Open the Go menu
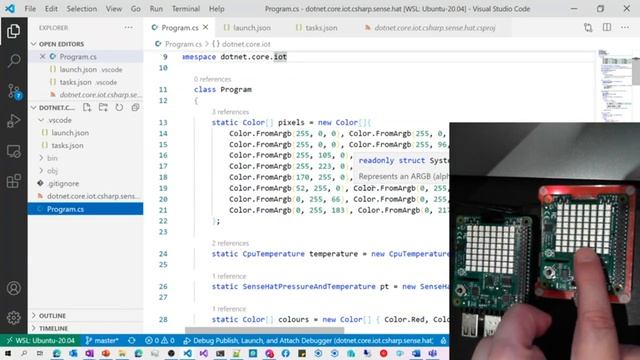The width and height of the screenshot is (640, 360). [136, 9]
